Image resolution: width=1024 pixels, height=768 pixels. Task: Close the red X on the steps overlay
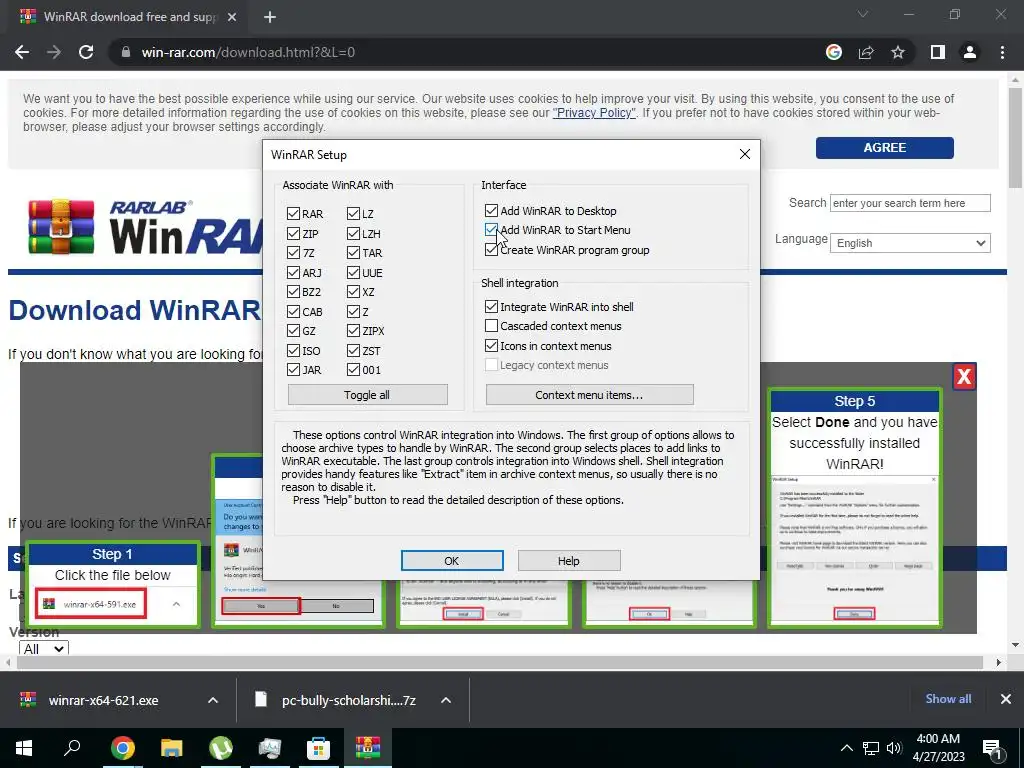[964, 376]
